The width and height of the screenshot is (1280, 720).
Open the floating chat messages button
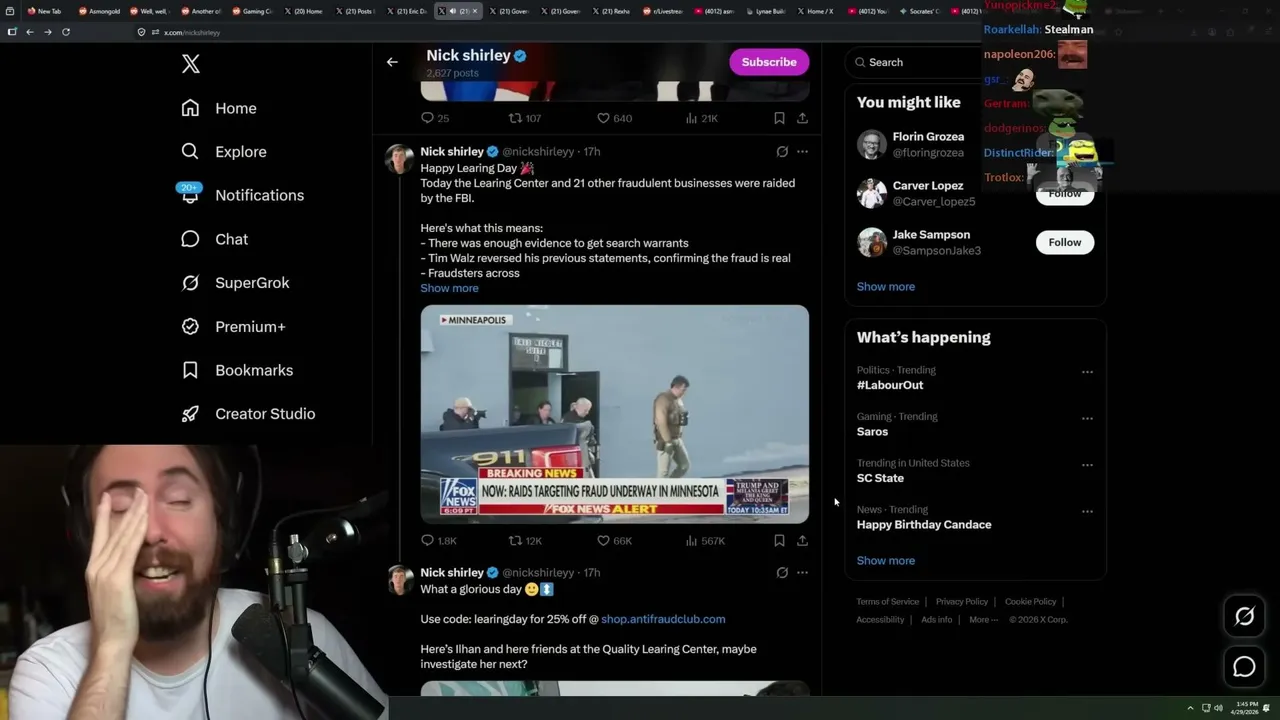coord(1244,667)
